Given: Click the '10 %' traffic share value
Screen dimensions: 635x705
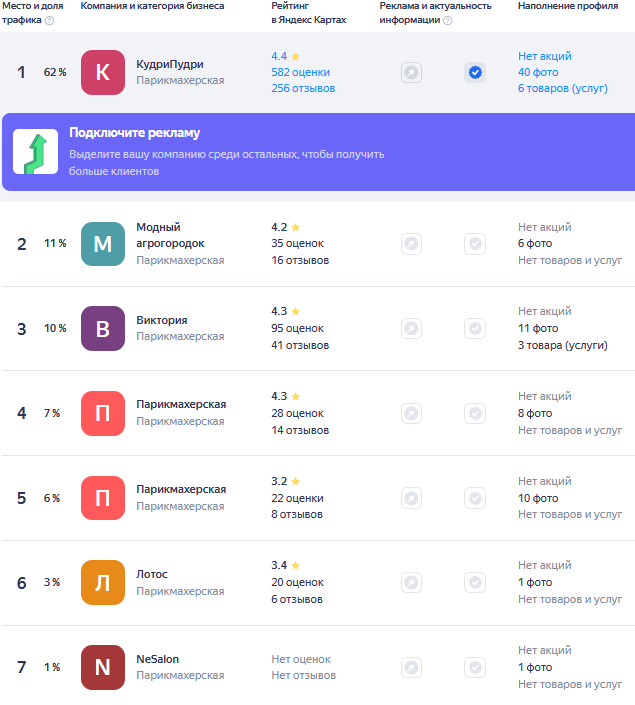Looking at the screenshot, I should [x=55, y=328].
